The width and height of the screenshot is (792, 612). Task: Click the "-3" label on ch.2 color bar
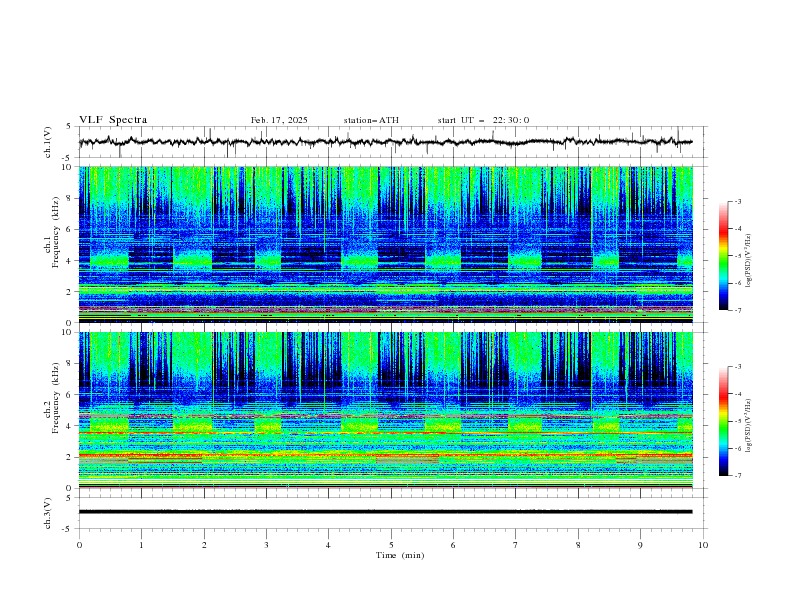click(x=738, y=367)
